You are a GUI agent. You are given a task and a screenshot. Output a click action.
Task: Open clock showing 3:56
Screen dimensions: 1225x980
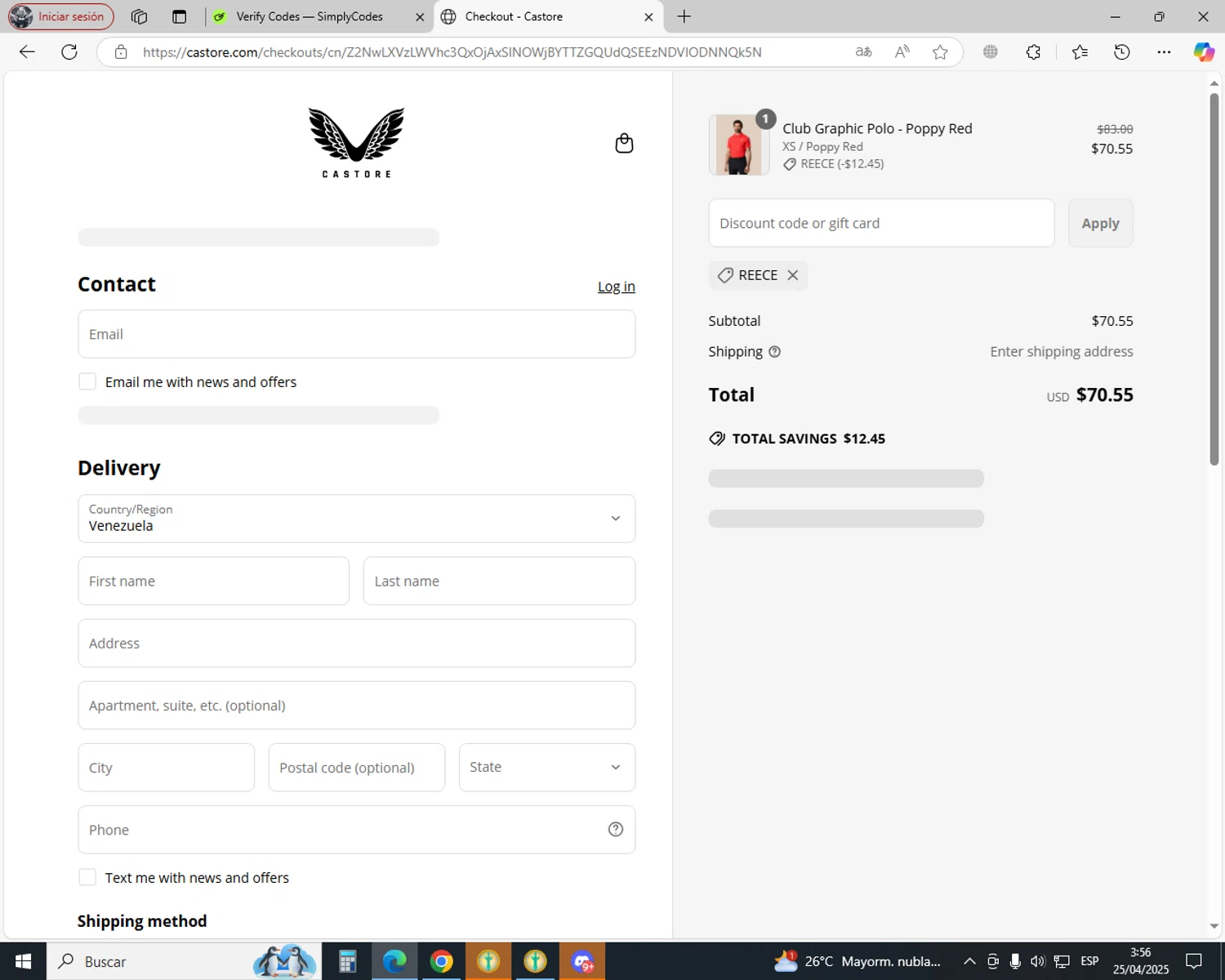[1140, 961]
